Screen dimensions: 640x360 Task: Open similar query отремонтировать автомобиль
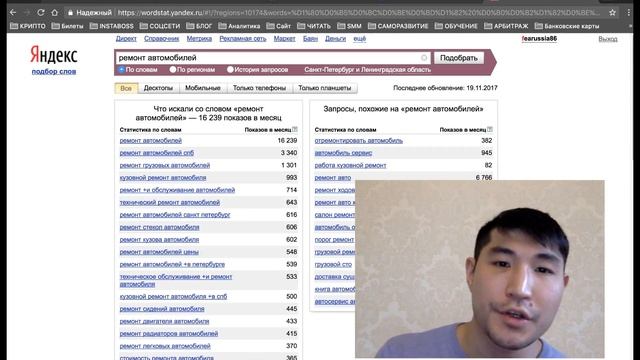(359, 140)
